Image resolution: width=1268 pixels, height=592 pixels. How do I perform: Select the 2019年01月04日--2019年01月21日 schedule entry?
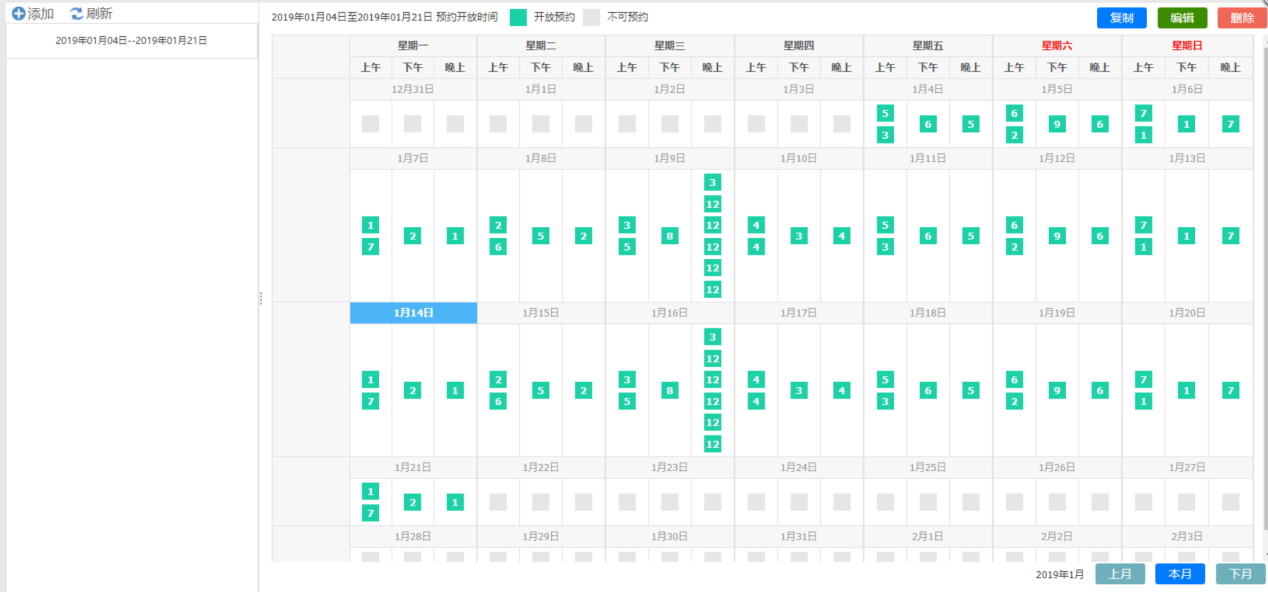click(x=131, y=40)
